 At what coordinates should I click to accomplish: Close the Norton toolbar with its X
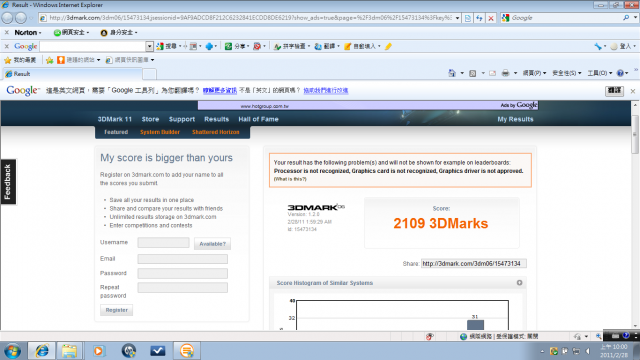click(x=7, y=32)
